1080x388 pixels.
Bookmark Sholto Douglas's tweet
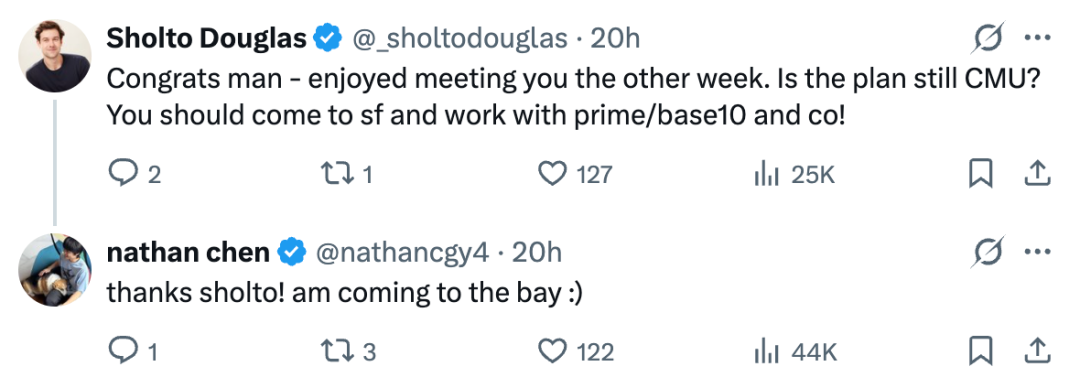click(x=980, y=174)
